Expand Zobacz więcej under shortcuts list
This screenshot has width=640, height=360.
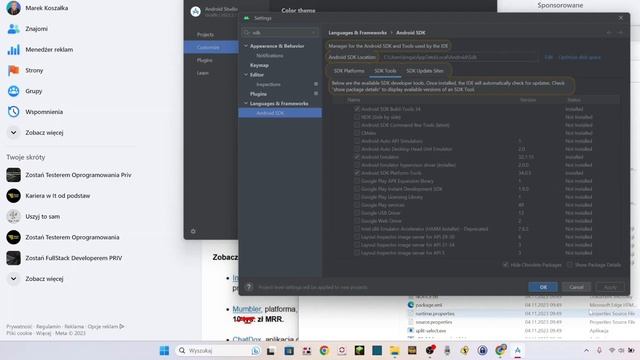[x=36, y=279]
